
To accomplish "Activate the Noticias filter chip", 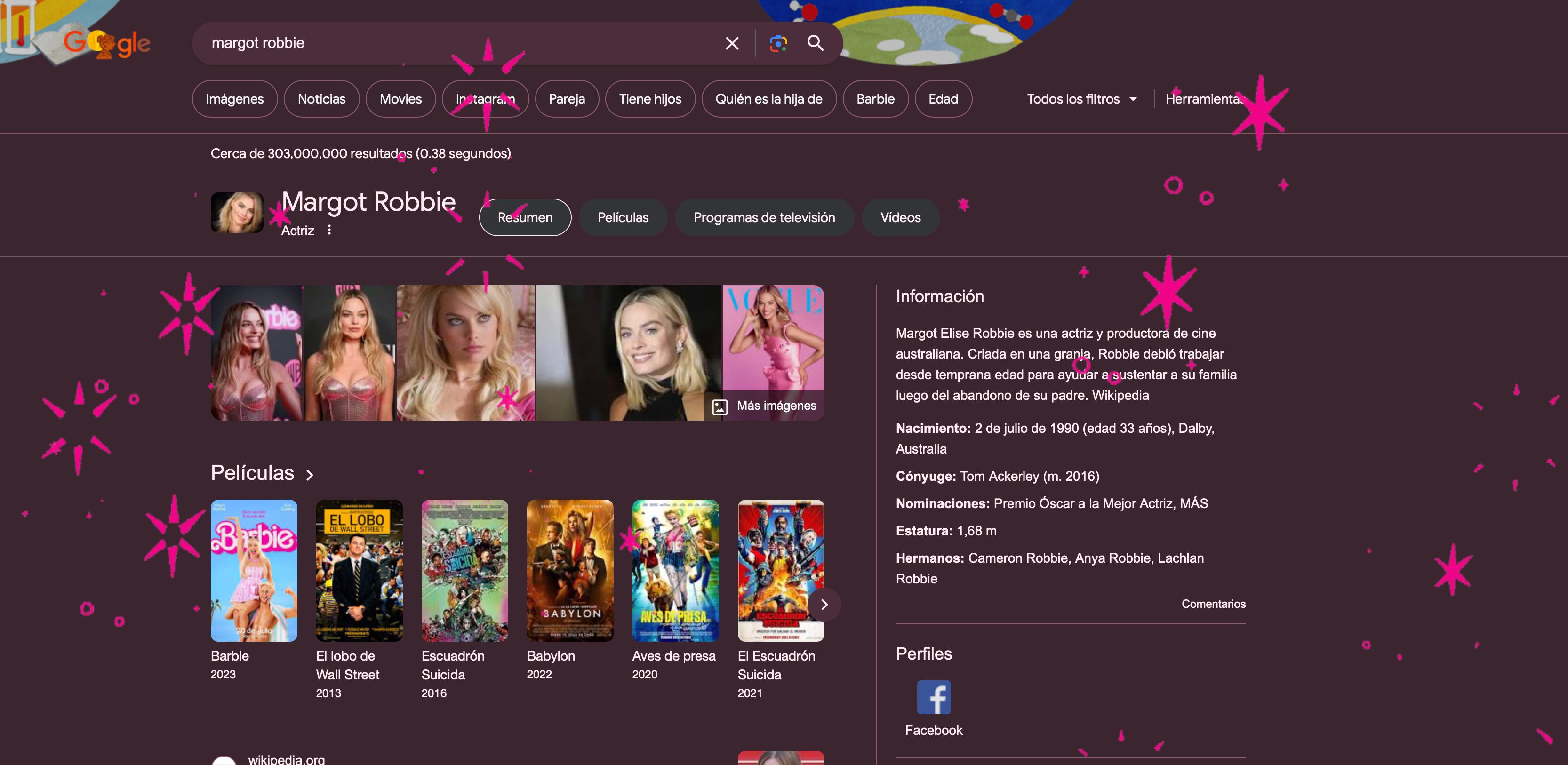I will pyautogui.click(x=321, y=99).
